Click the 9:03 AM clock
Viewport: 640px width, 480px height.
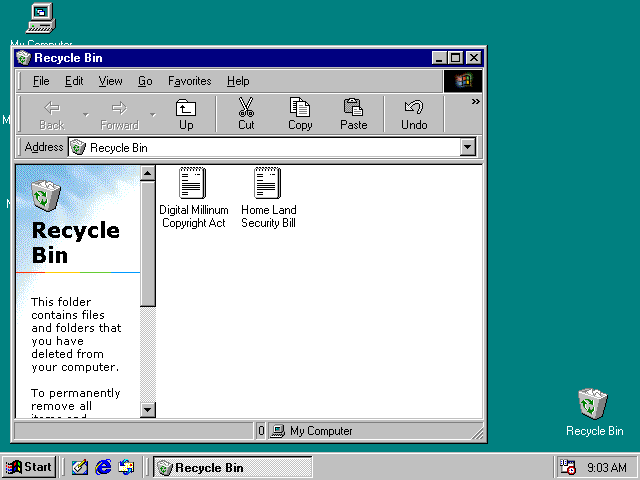pos(607,467)
